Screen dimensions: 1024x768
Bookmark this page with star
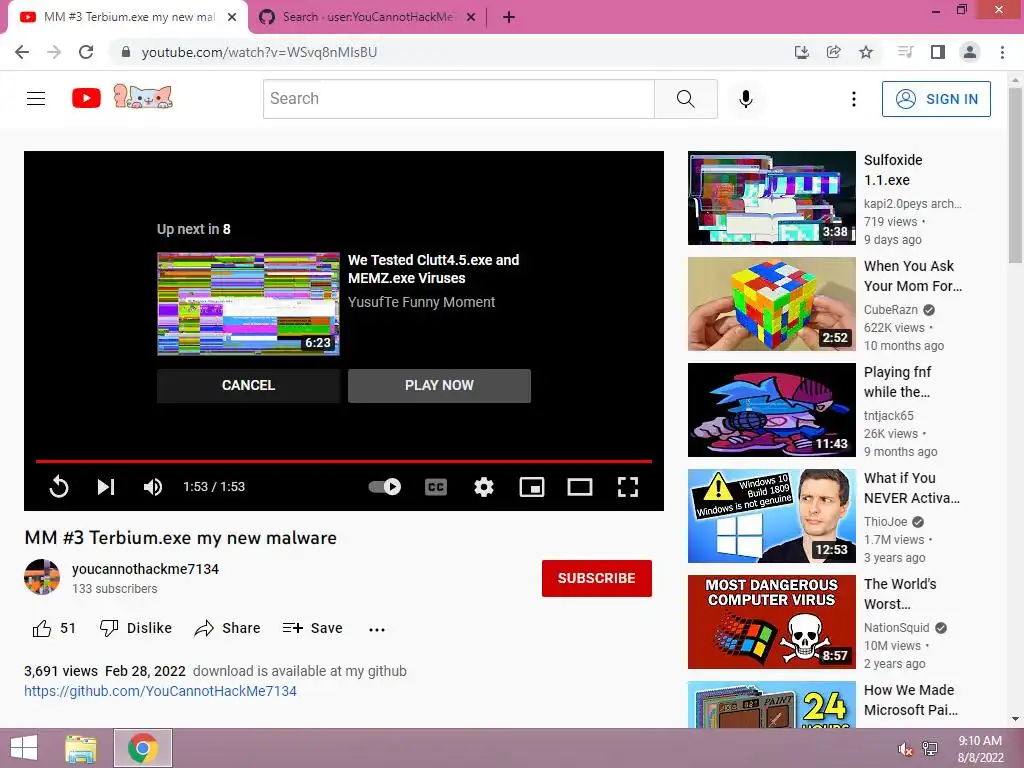pos(866,52)
